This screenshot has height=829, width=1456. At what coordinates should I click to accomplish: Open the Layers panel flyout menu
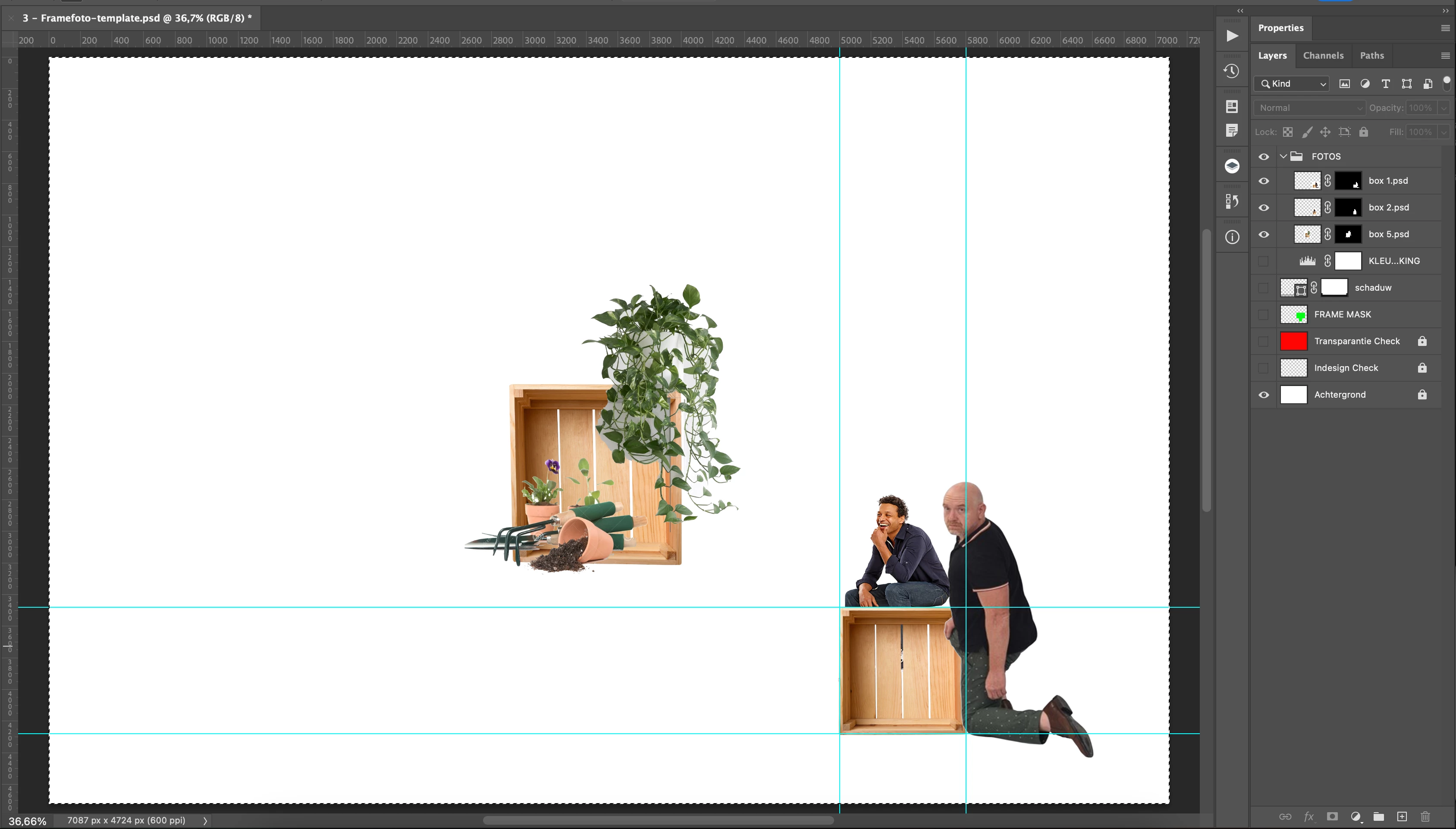(x=1445, y=55)
